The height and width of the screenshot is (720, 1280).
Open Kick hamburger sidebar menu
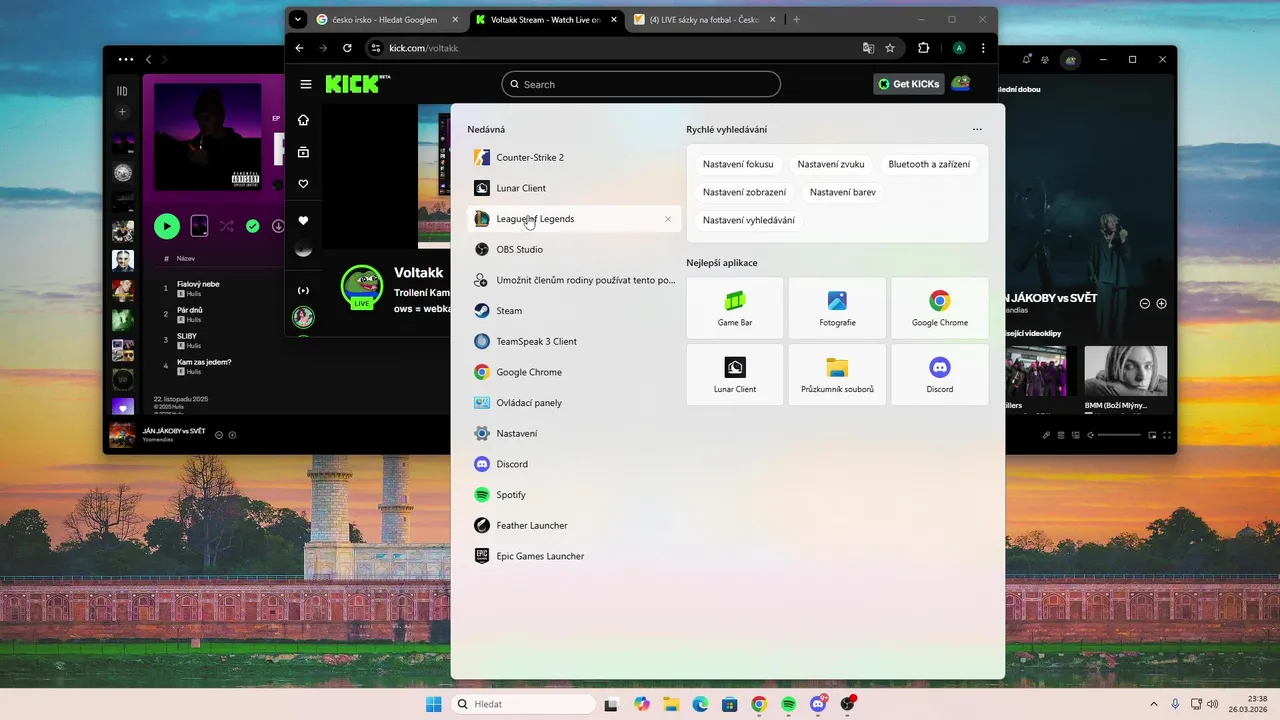point(305,84)
